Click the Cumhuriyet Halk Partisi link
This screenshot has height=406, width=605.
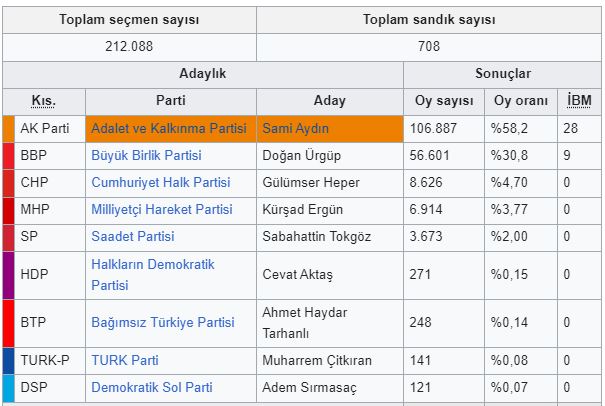[x=160, y=183]
